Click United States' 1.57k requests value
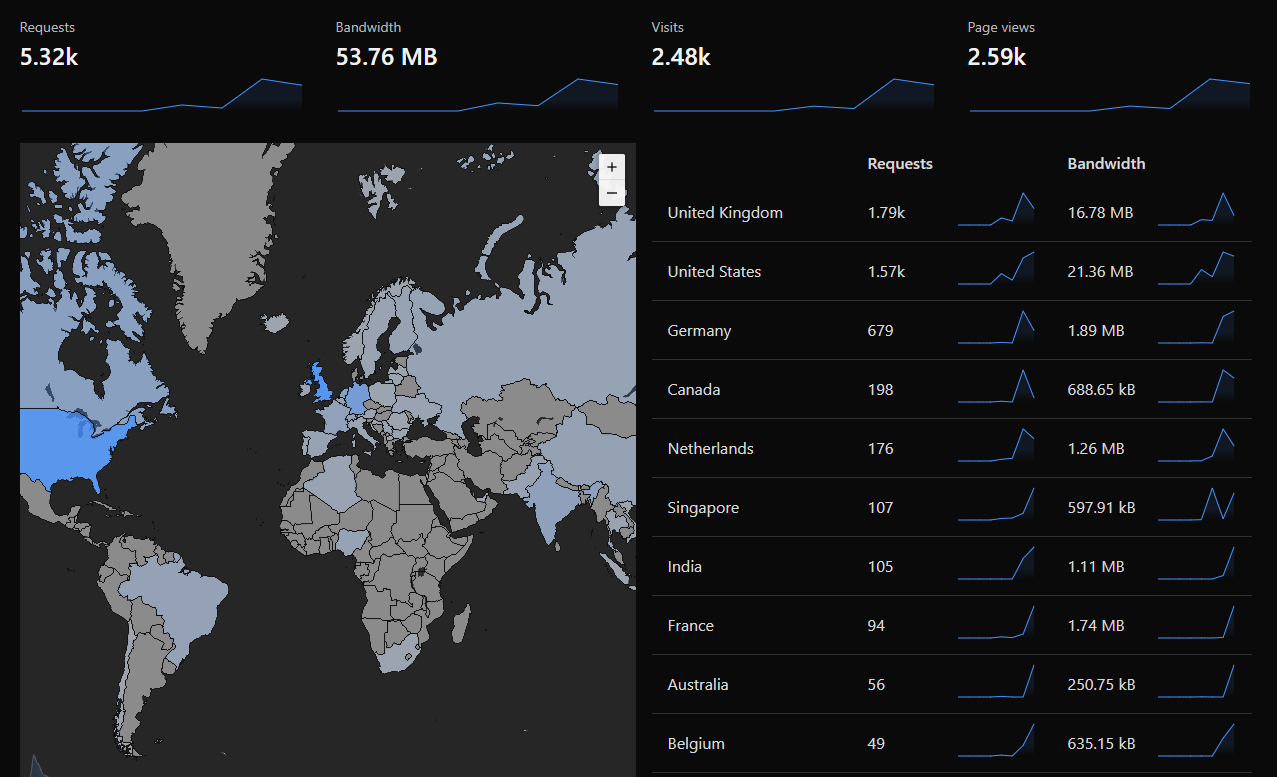Image resolution: width=1277 pixels, height=777 pixels. [886, 271]
